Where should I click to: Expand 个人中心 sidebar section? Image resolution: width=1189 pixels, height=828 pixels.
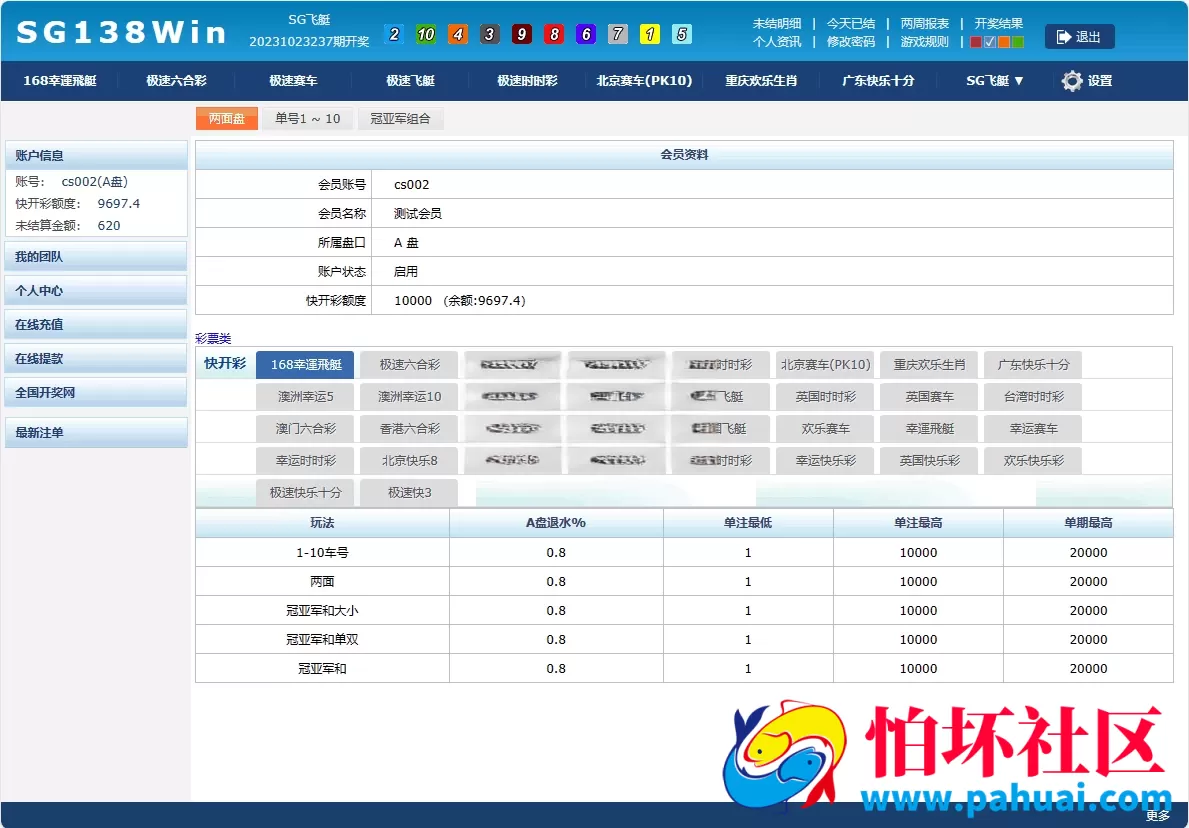point(96,290)
